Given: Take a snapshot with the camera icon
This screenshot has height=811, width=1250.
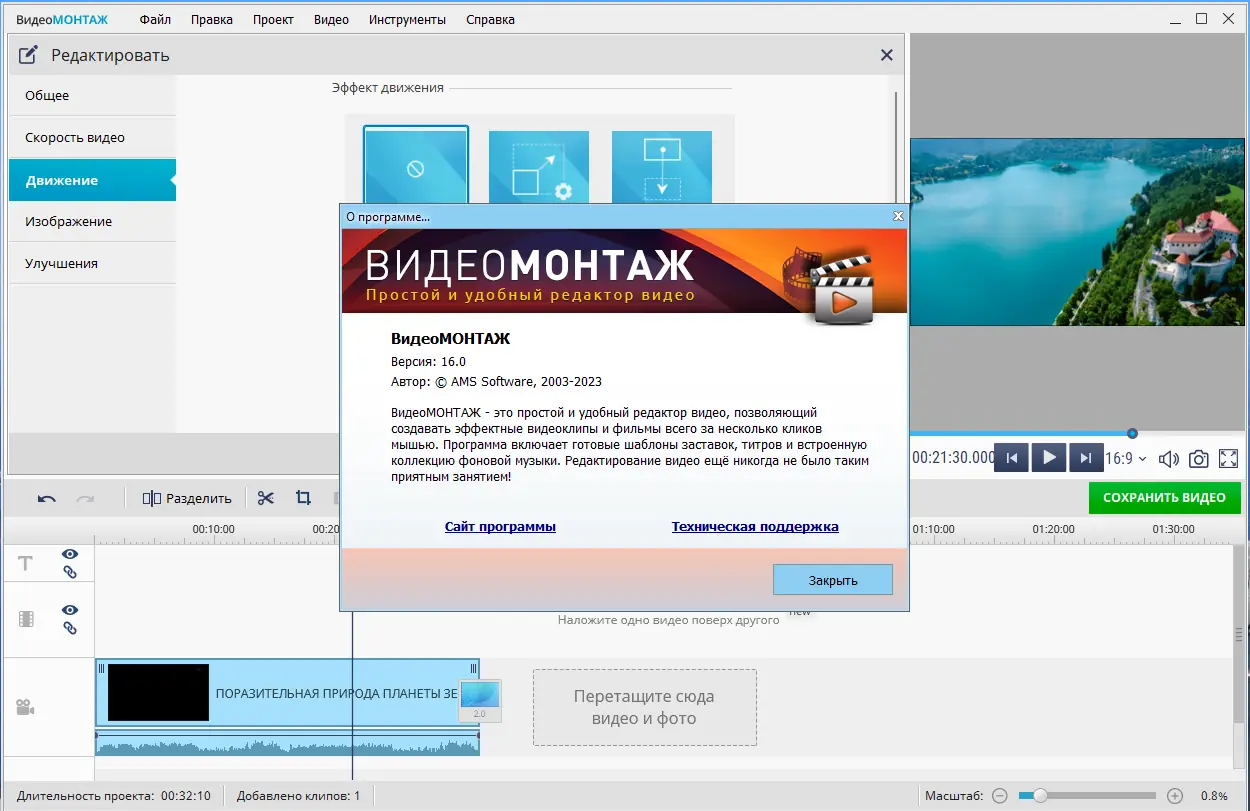Looking at the screenshot, I should [1198, 459].
